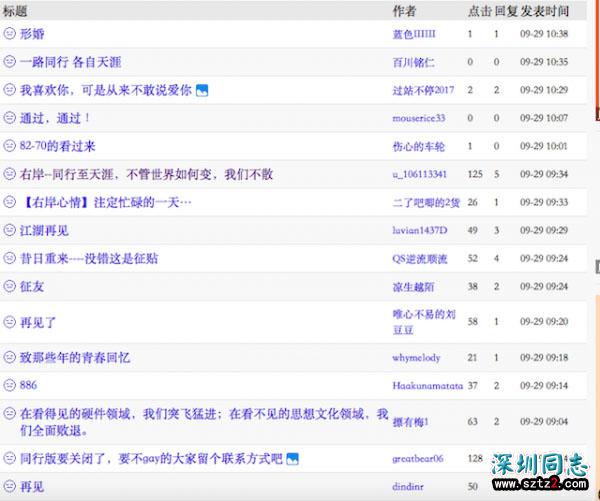The image size is (600, 501).
Task: View author profile 二了吧唧的2货
Action: click(x=426, y=202)
